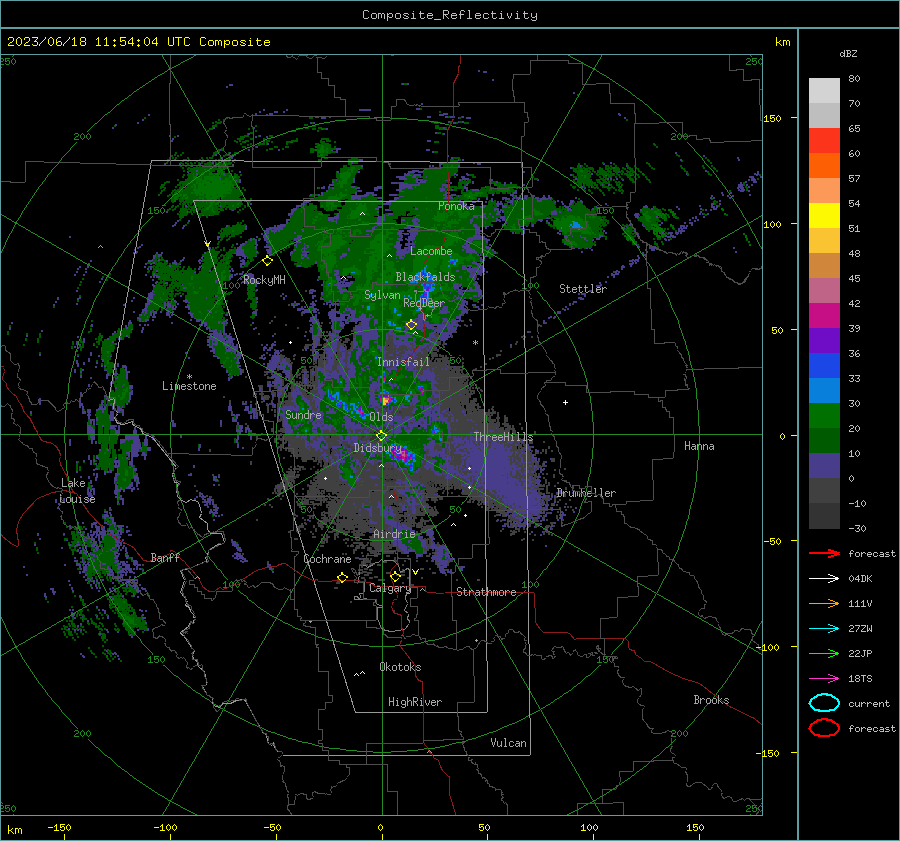Click the Okotoks label

[400, 667]
